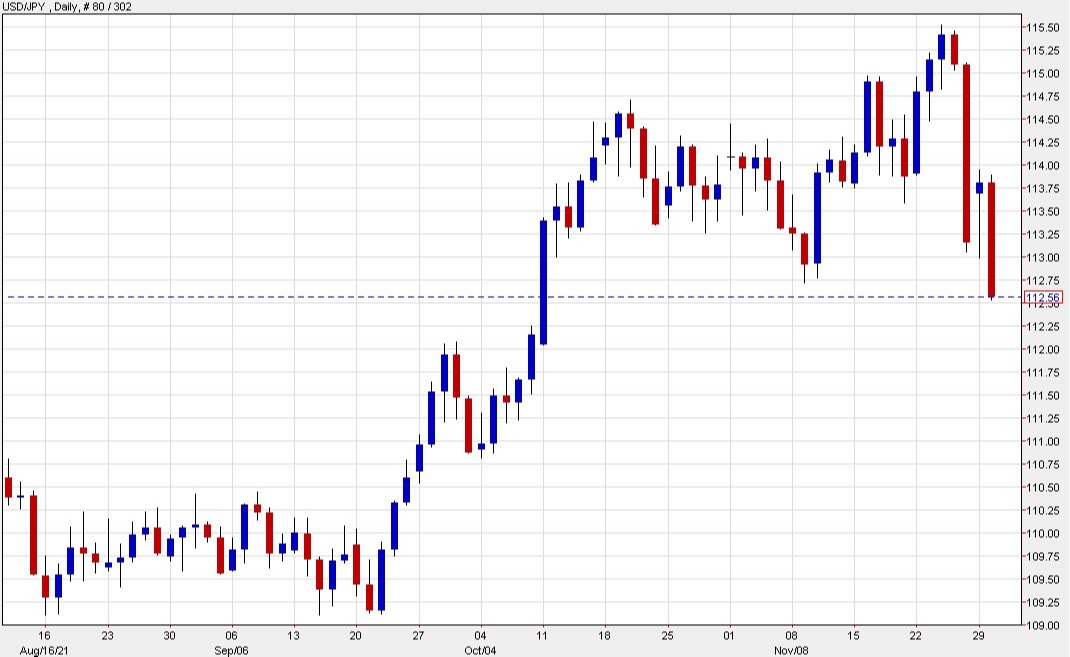Pick the 114.75 price axis label
This screenshot has width=1070, height=657.
click(1043, 96)
